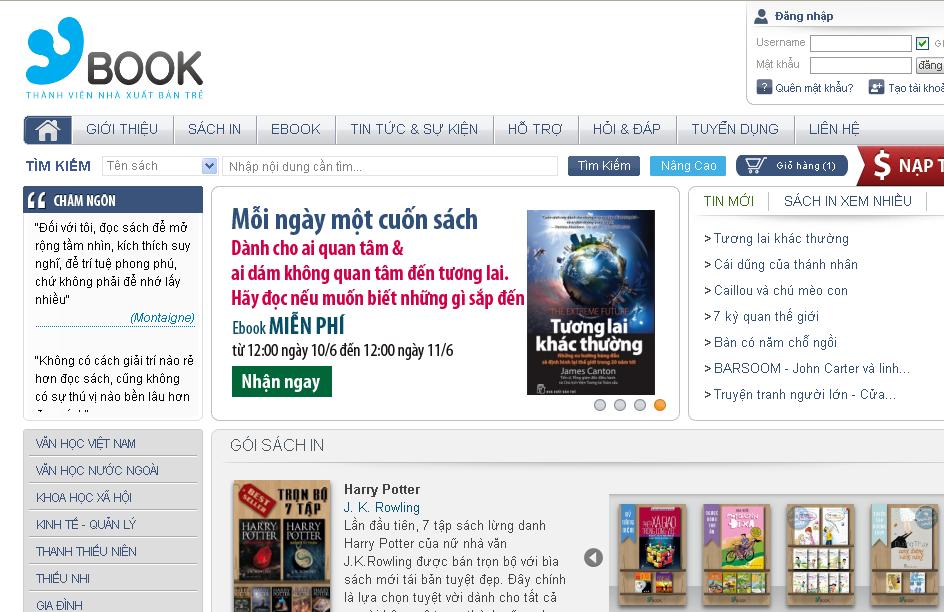944x612 pixels.
Task: Open the EBOOK menu item
Action: click(x=296, y=129)
